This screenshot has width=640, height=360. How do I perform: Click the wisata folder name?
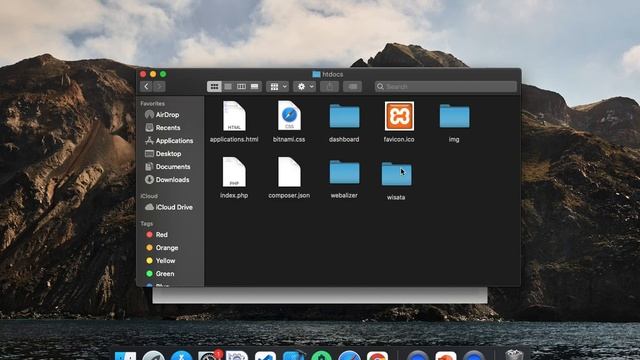[x=396, y=198]
